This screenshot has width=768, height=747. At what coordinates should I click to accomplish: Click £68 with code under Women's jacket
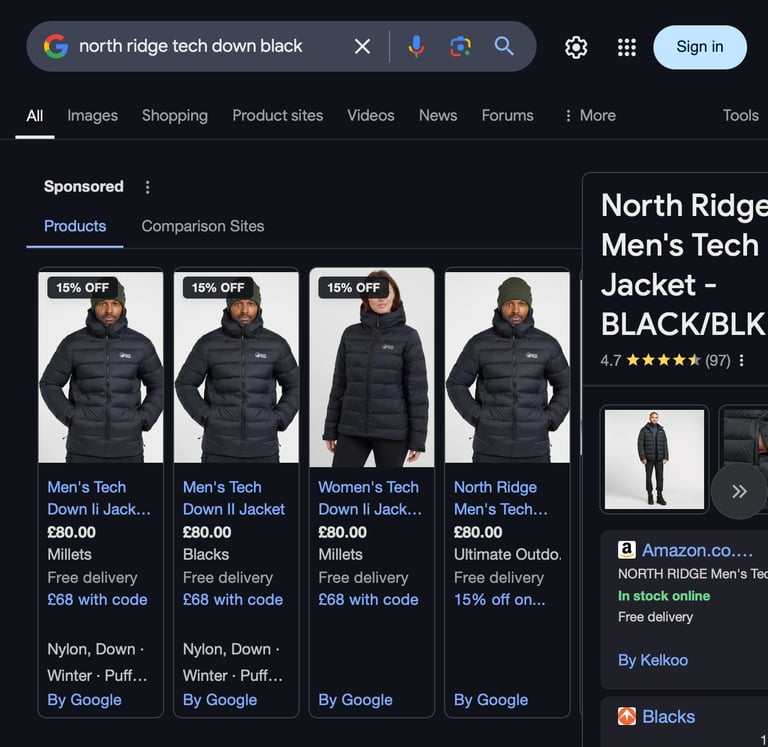point(368,600)
